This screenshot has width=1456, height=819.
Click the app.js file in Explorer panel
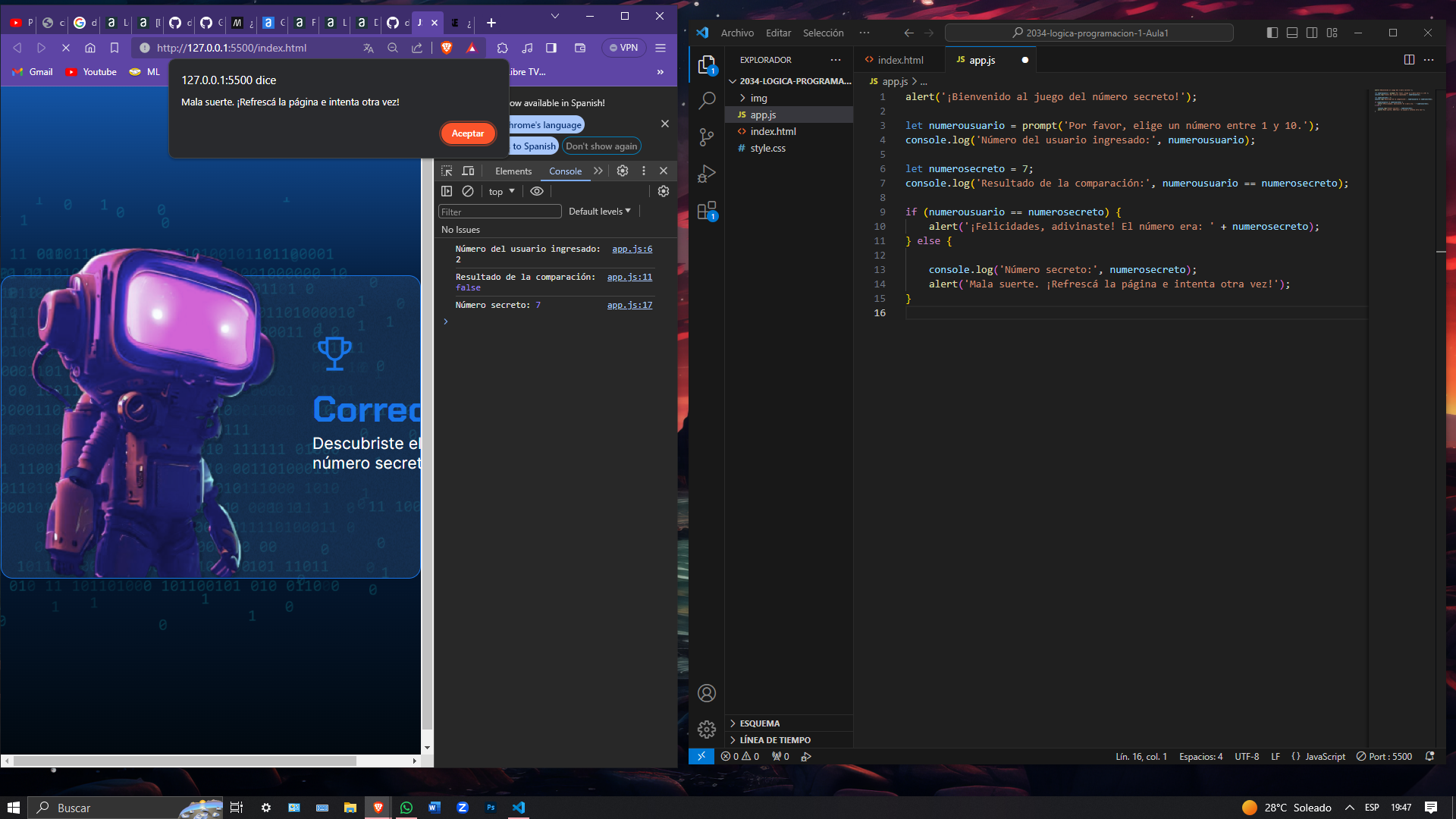pyautogui.click(x=762, y=114)
